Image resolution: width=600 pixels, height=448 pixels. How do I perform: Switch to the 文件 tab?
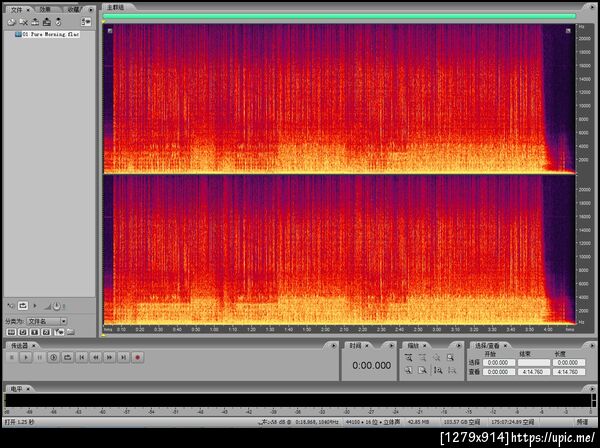pos(17,9)
